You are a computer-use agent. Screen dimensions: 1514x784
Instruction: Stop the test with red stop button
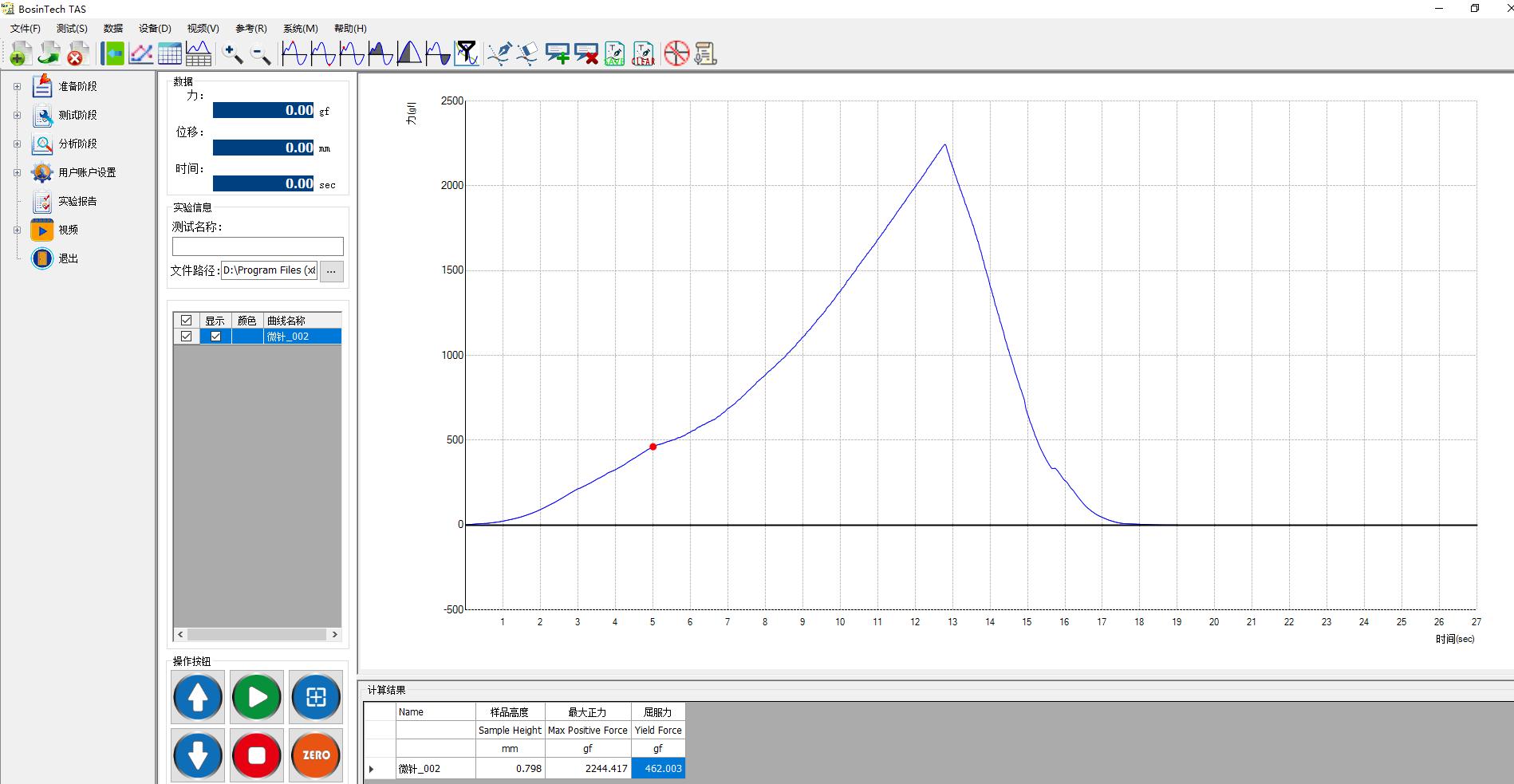pyautogui.click(x=257, y=755)
